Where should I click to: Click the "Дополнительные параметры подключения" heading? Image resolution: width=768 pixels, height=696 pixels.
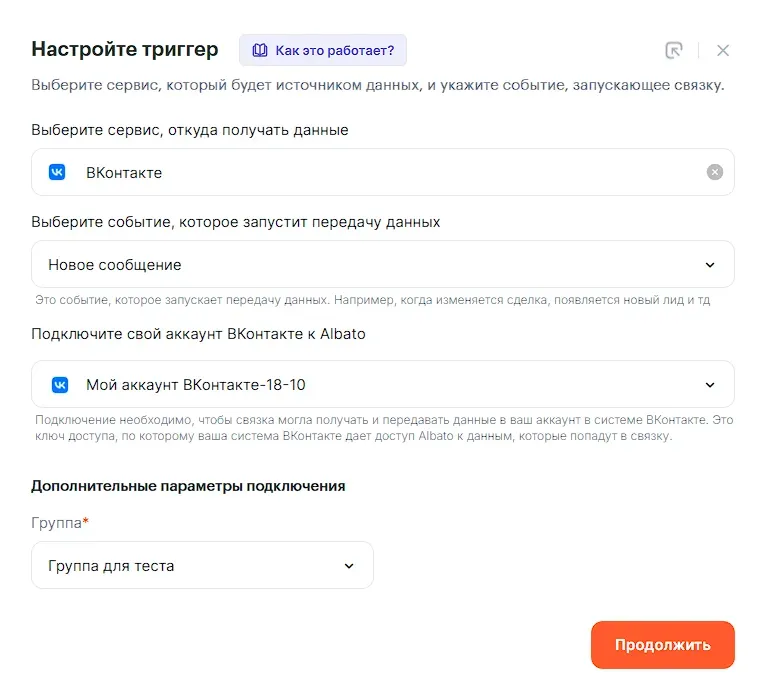(188, 486)
